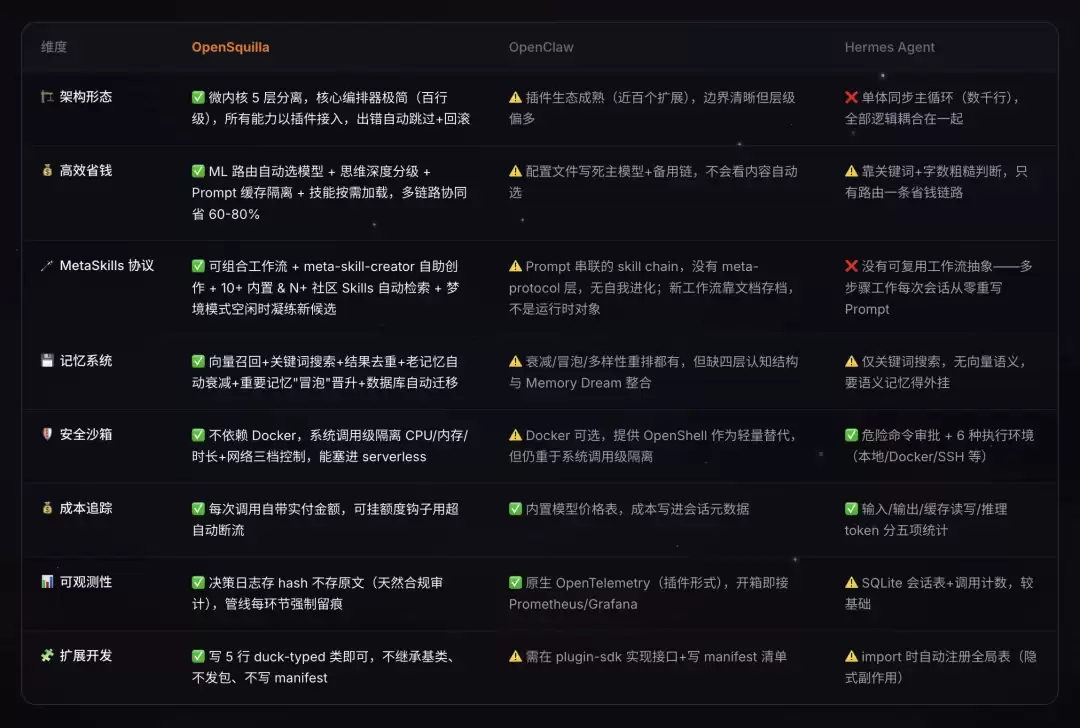Select the 可观测性 row label
The width and height of the screenshot is (1080, 728).
tap(85, 582)
